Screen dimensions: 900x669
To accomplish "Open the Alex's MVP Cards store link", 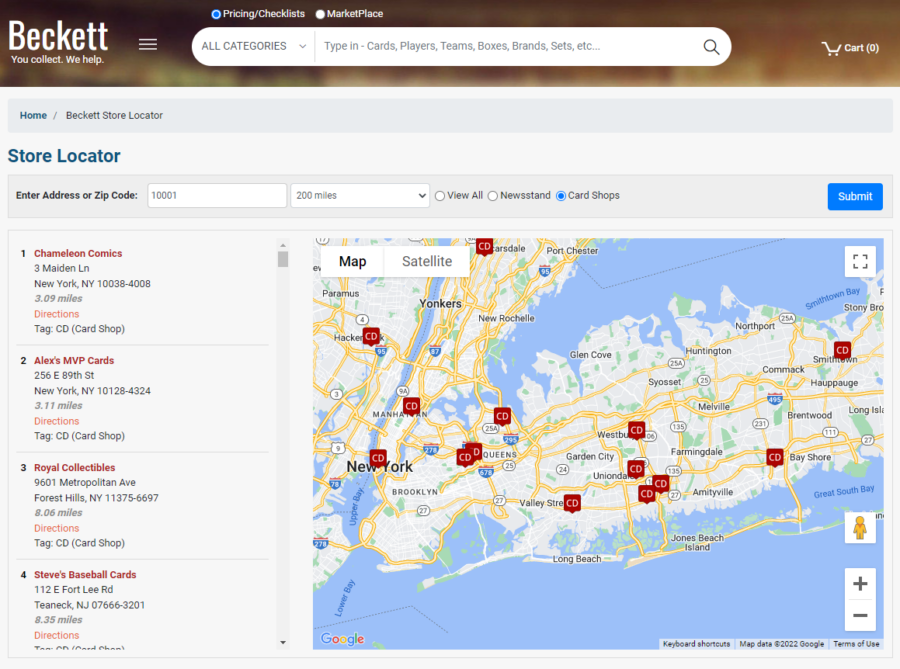I will pyautogui.click(x=74, y=360).
